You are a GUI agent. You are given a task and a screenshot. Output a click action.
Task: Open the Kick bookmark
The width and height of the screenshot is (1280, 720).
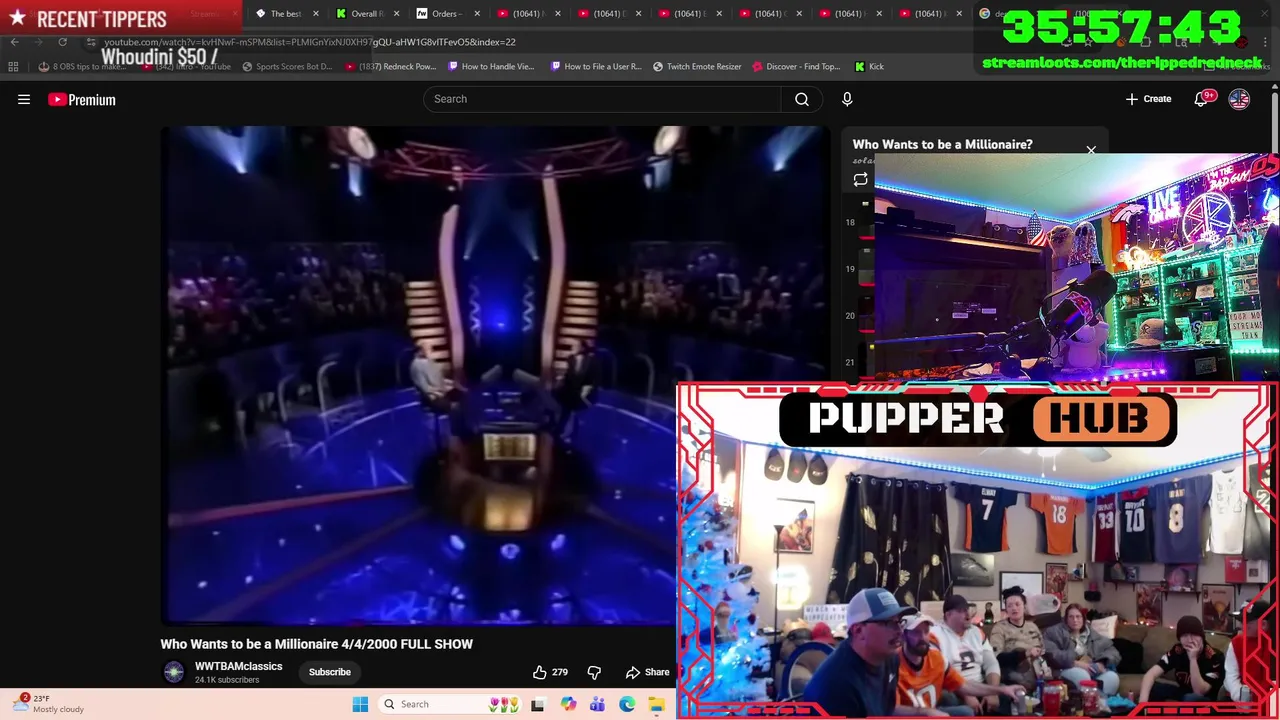pos(869,67)
